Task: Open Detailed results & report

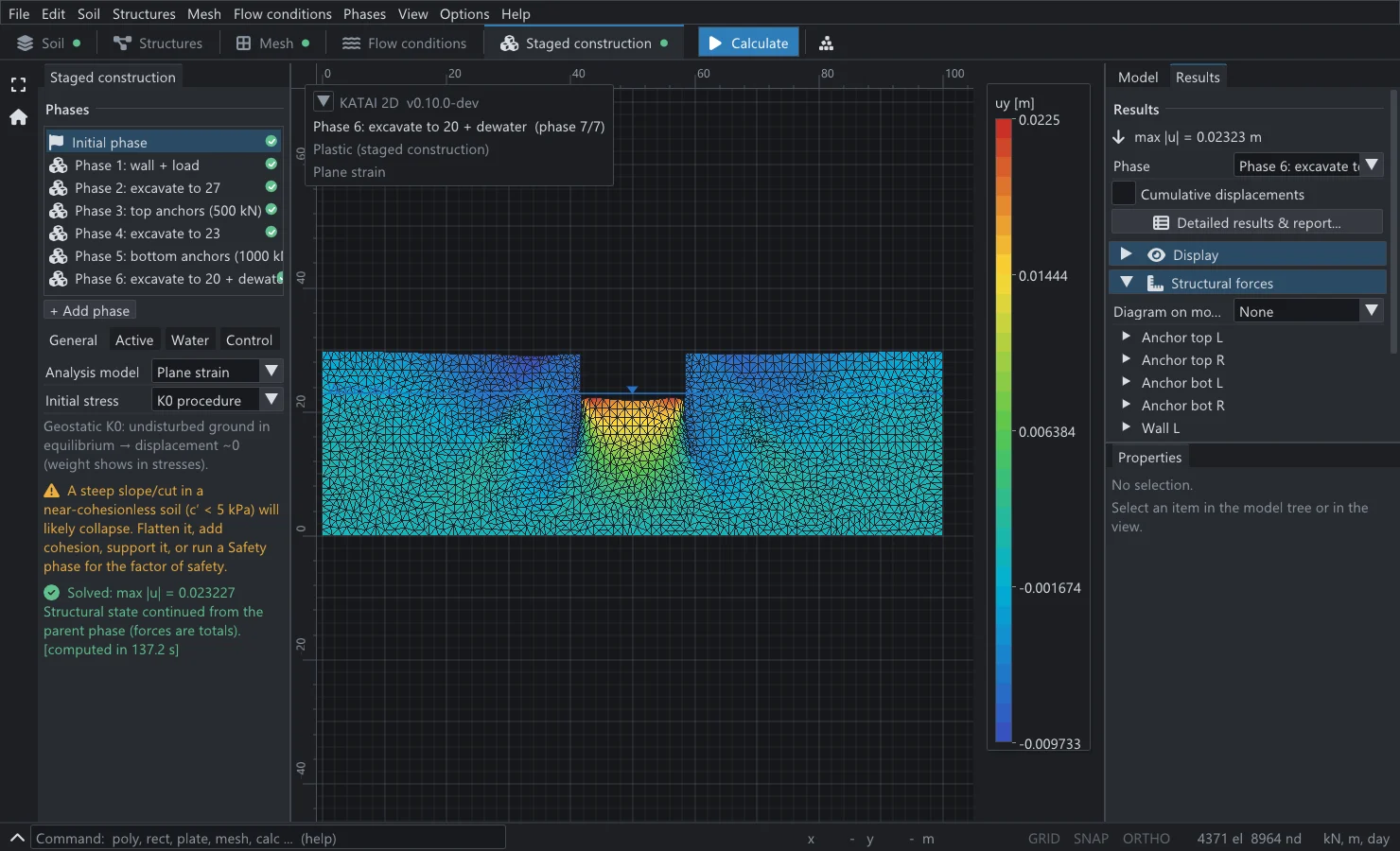Action: pyautogui.click(x=1247, y=223)
